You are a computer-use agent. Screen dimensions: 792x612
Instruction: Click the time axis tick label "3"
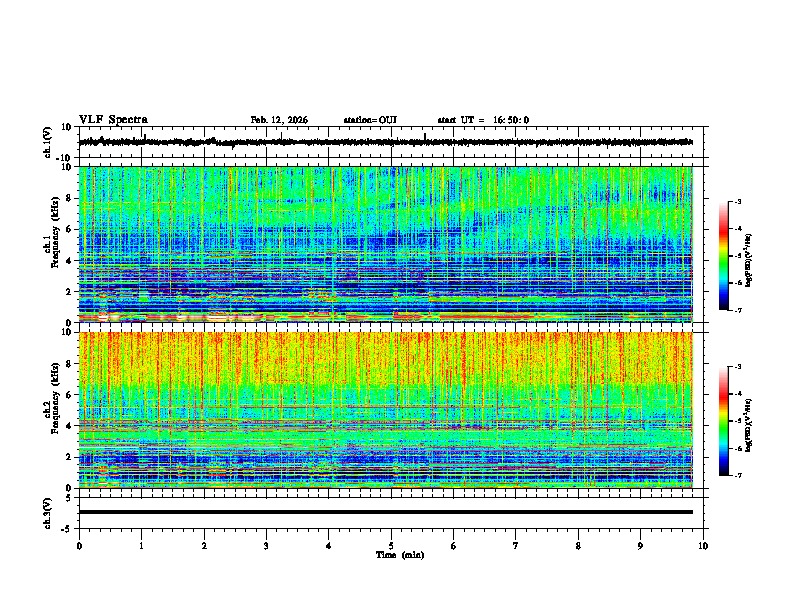click(x=266, y=546)
